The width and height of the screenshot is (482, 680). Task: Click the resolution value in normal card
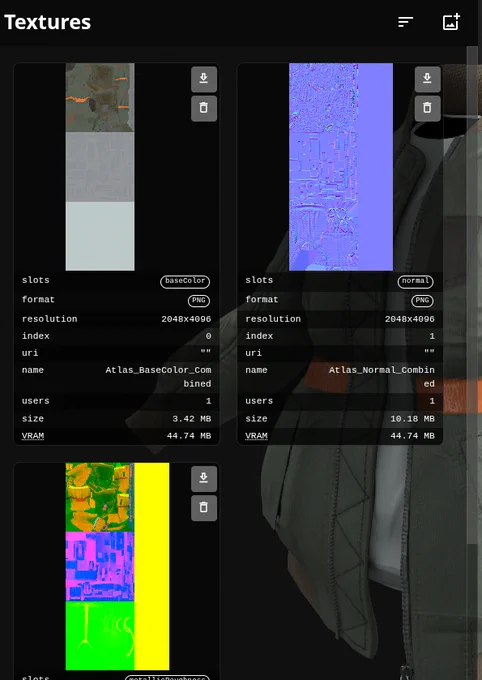point(410,319)
